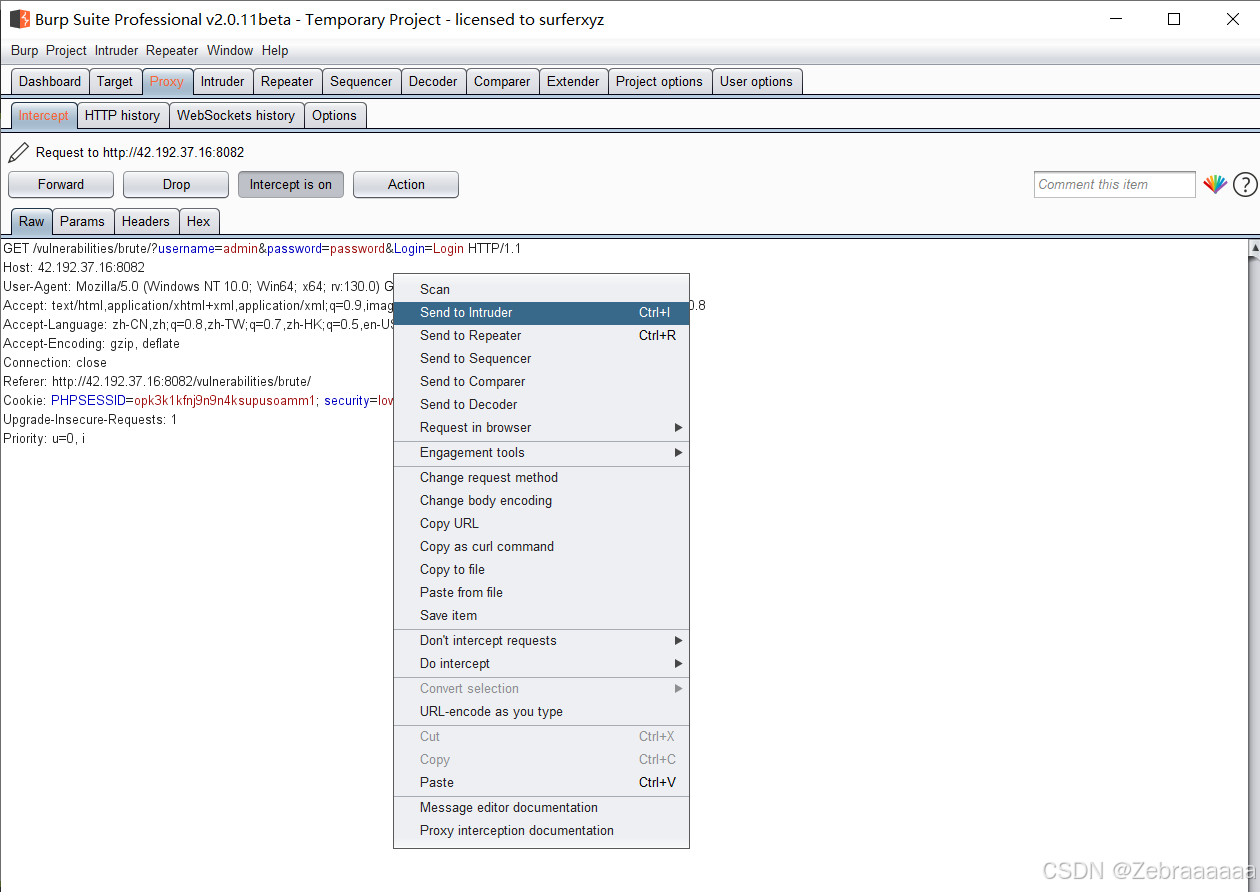Viewport: 1260px width, 892px height.
Task: Open the help question mark icon
Action: point(1245,184)
